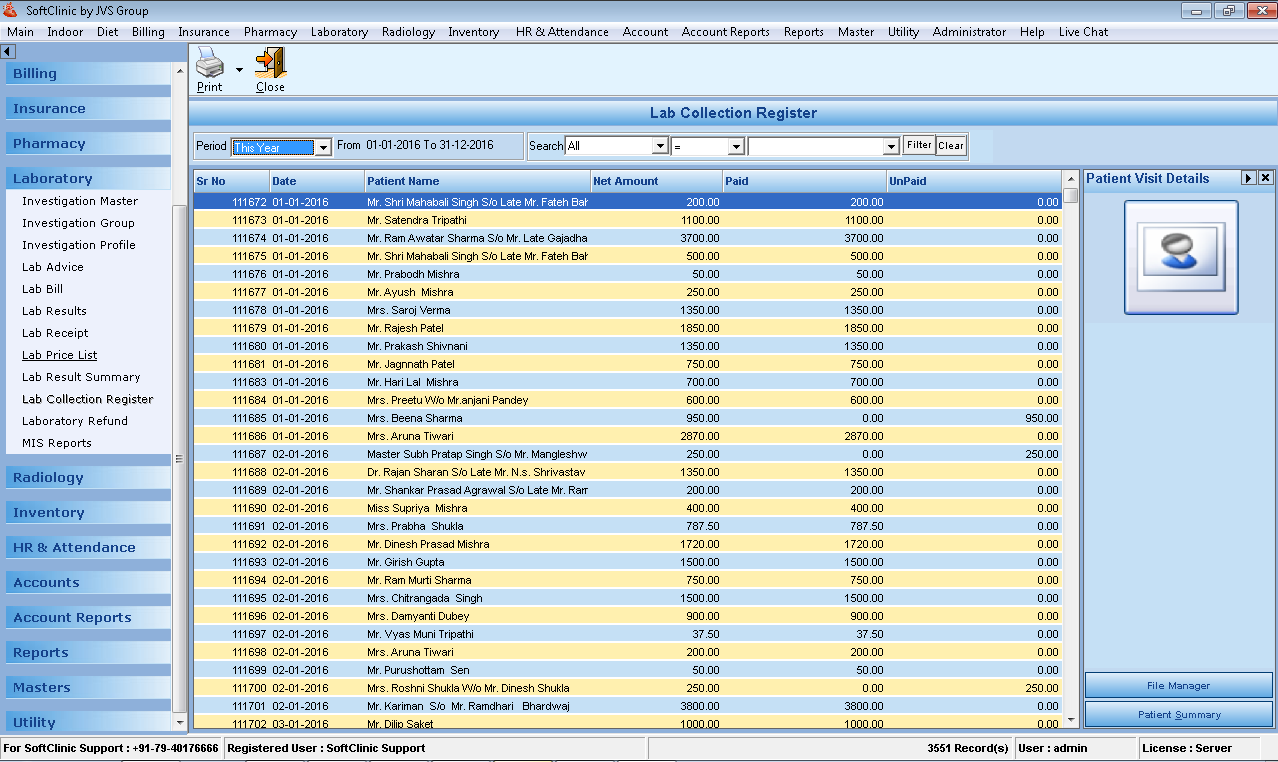Open the Administrator menu
The width and height of the screenshot is (1278, 762).
[969, 32]
